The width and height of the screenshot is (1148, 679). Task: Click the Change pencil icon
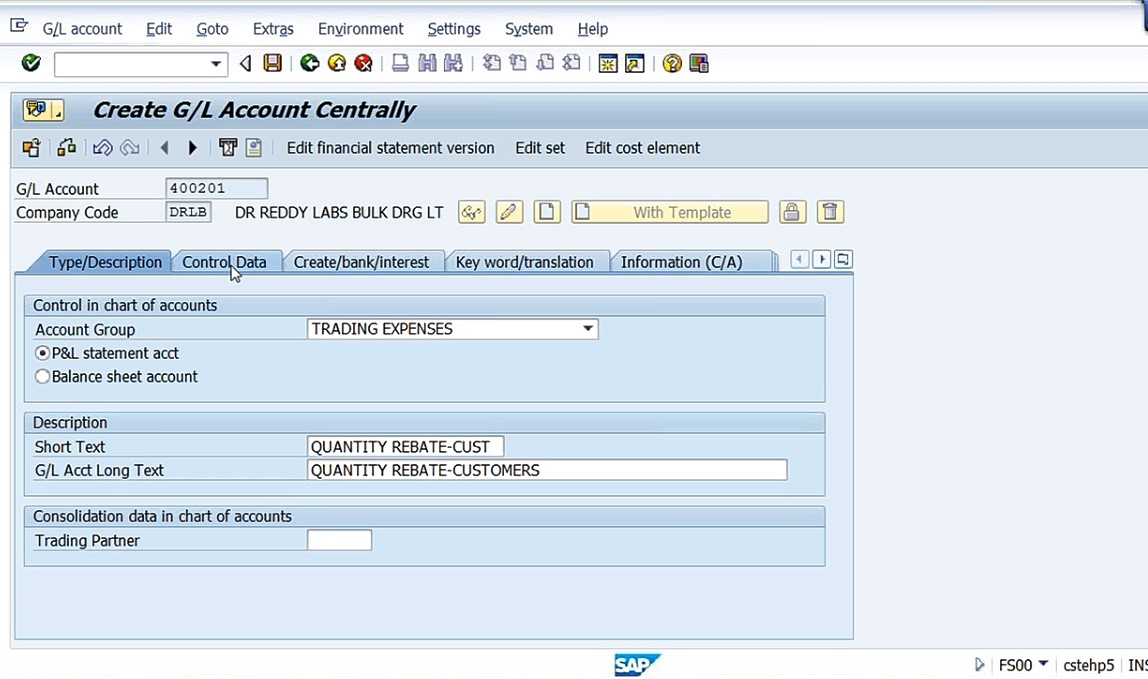tap(509, 212)
